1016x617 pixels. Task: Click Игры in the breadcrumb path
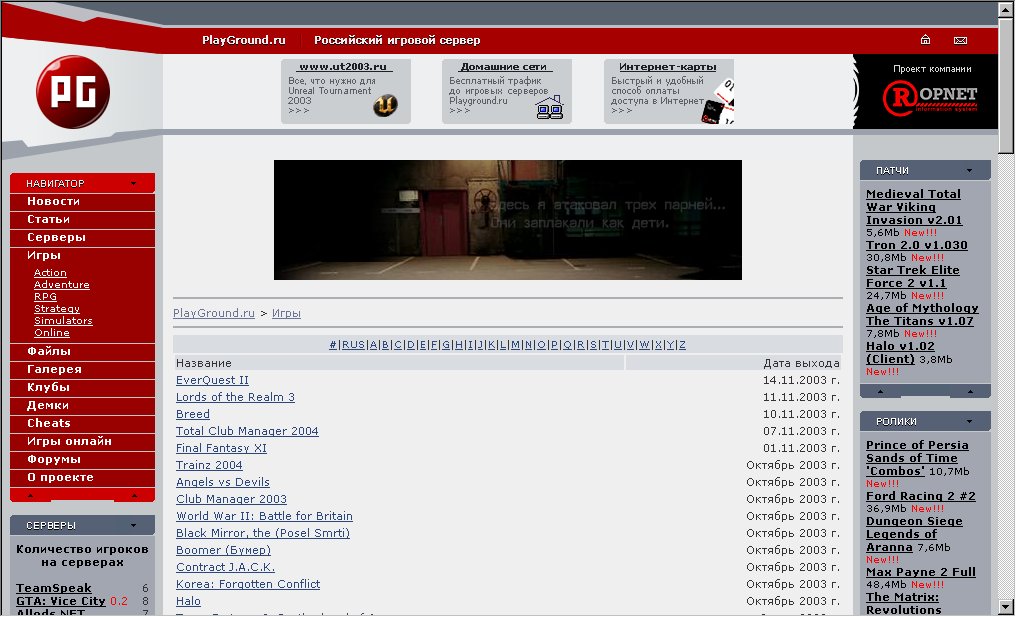[x=286, y=313]
